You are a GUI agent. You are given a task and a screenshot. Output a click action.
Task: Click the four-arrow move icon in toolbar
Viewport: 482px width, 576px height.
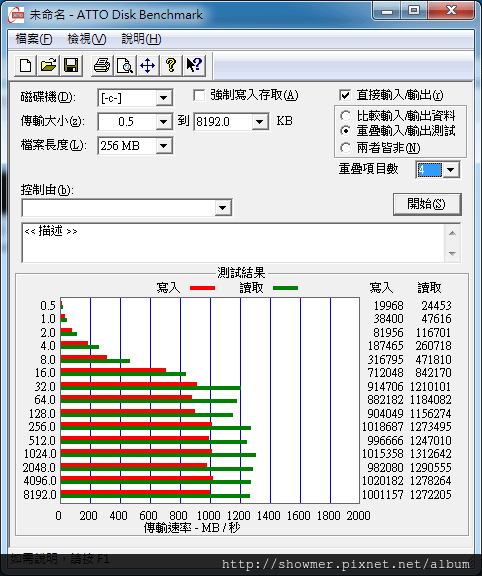coord(148,66)
